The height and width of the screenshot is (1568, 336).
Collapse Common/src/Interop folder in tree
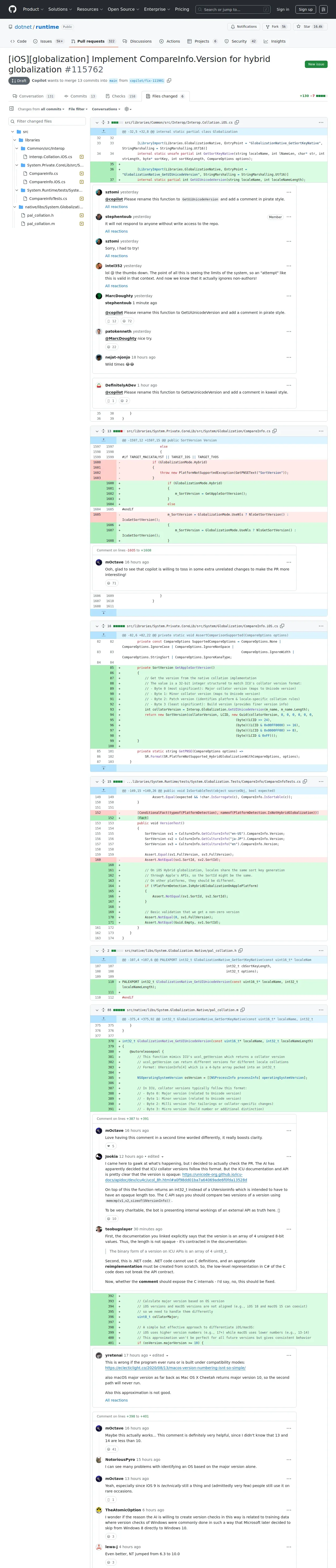17,148
